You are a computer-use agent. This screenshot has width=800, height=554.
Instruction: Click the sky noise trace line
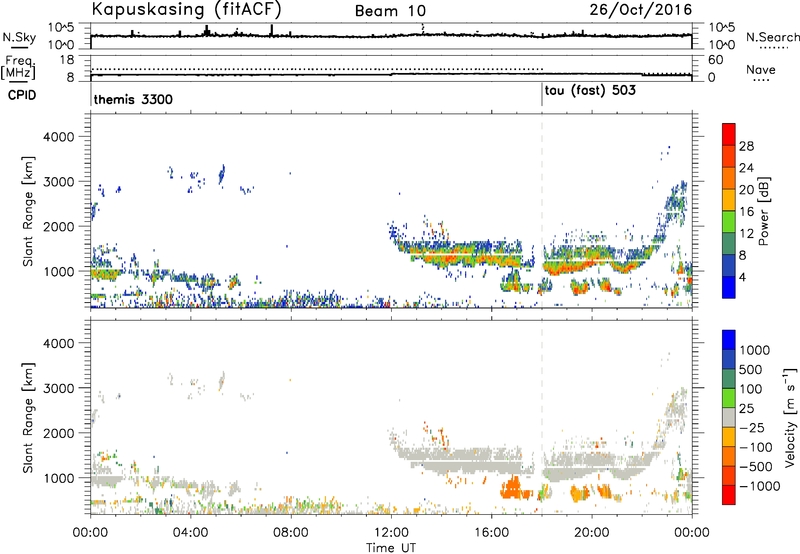point(391,35)
